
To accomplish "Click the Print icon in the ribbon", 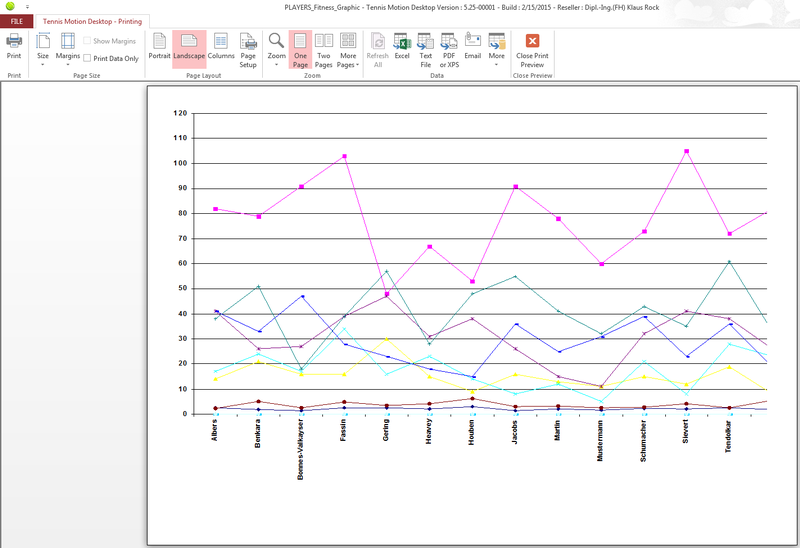I will click(x=14, y=46).
